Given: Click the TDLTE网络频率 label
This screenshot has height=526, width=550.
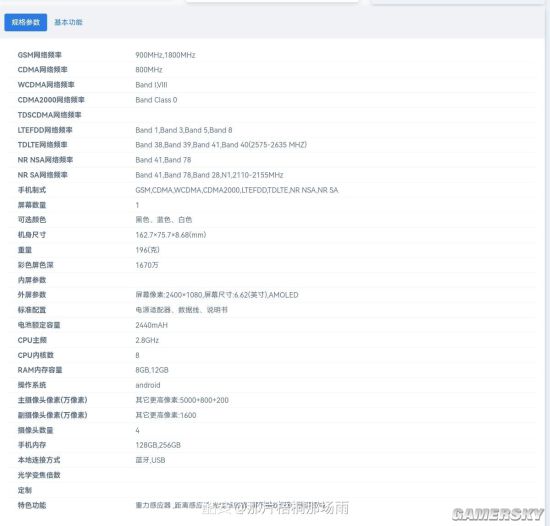Looking at the screenshot, I should tap(42, 145).
